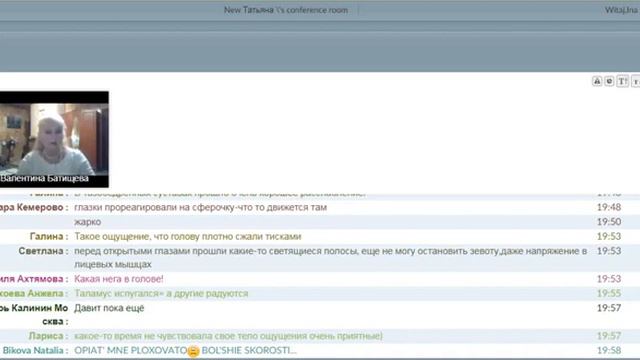Click message "глазки прореагировали на сферочку"

[x=200, y=207]
